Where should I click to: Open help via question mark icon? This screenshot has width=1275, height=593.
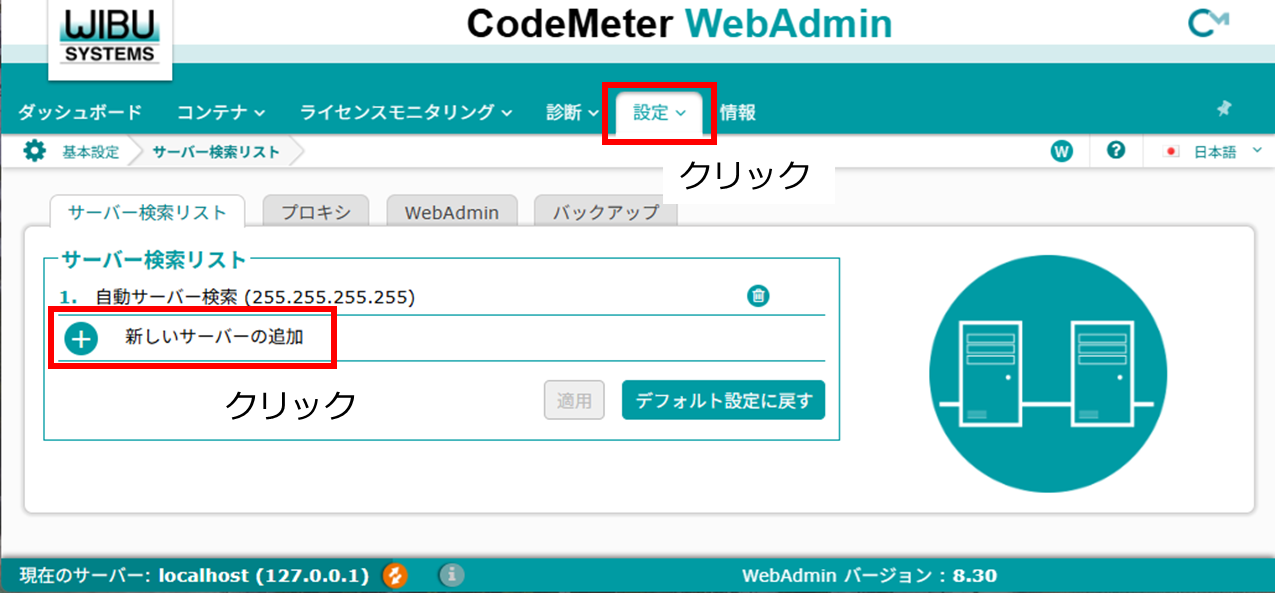tap(1116, 151)
